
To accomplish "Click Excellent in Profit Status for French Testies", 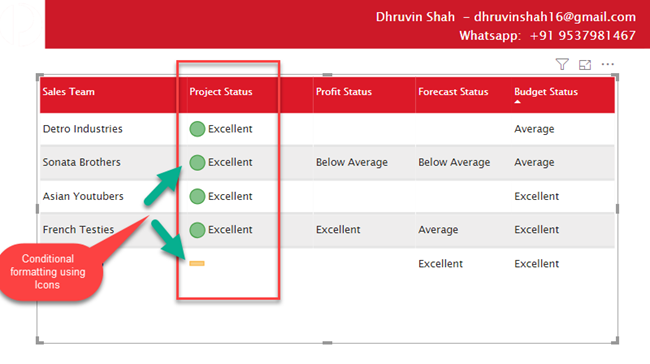I will [x=338, y=230].
